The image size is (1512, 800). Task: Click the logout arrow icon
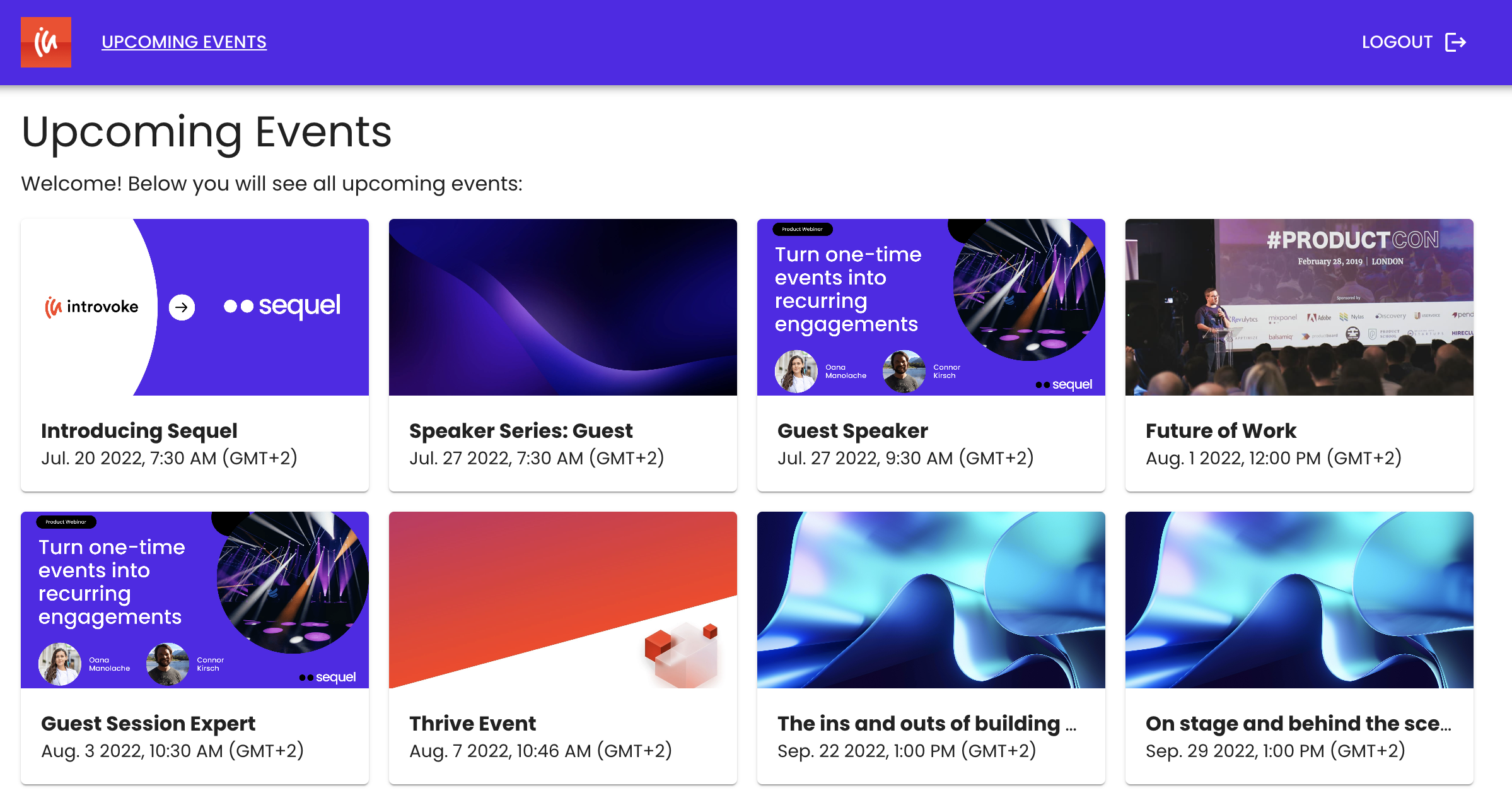coord(1455,42)
